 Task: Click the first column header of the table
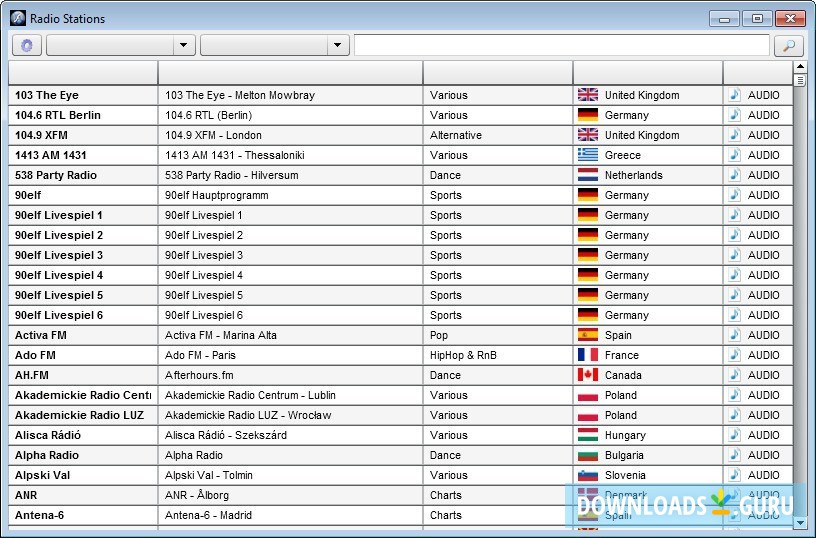coord(83,73)
